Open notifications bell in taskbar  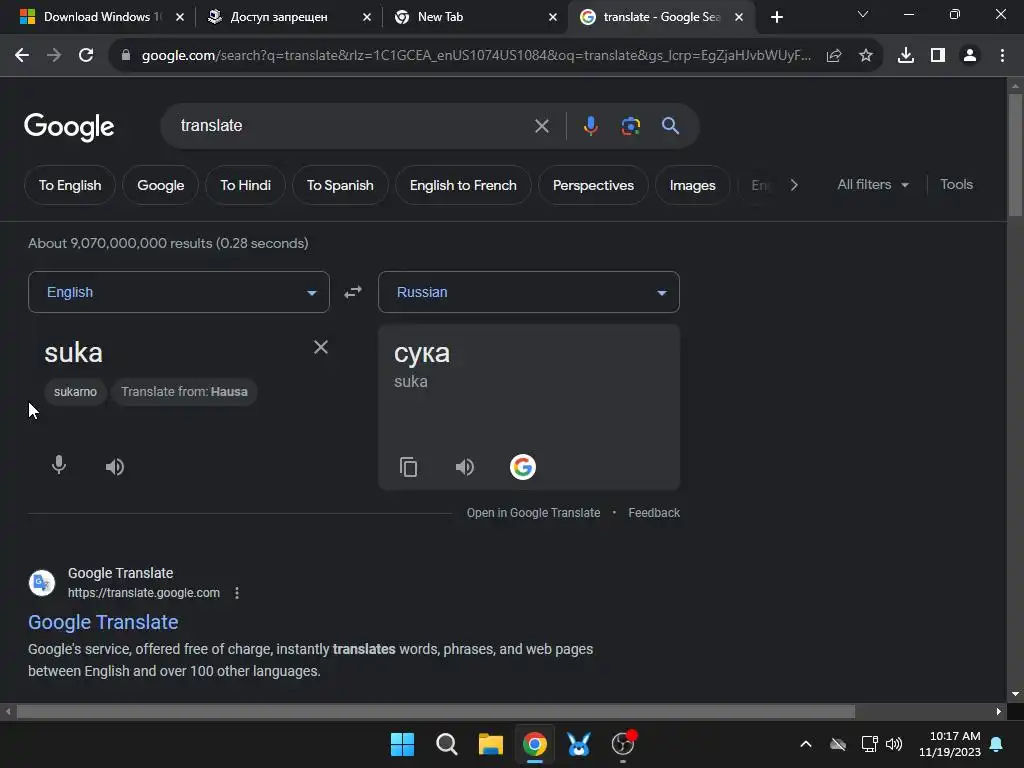tap(997, 744)
